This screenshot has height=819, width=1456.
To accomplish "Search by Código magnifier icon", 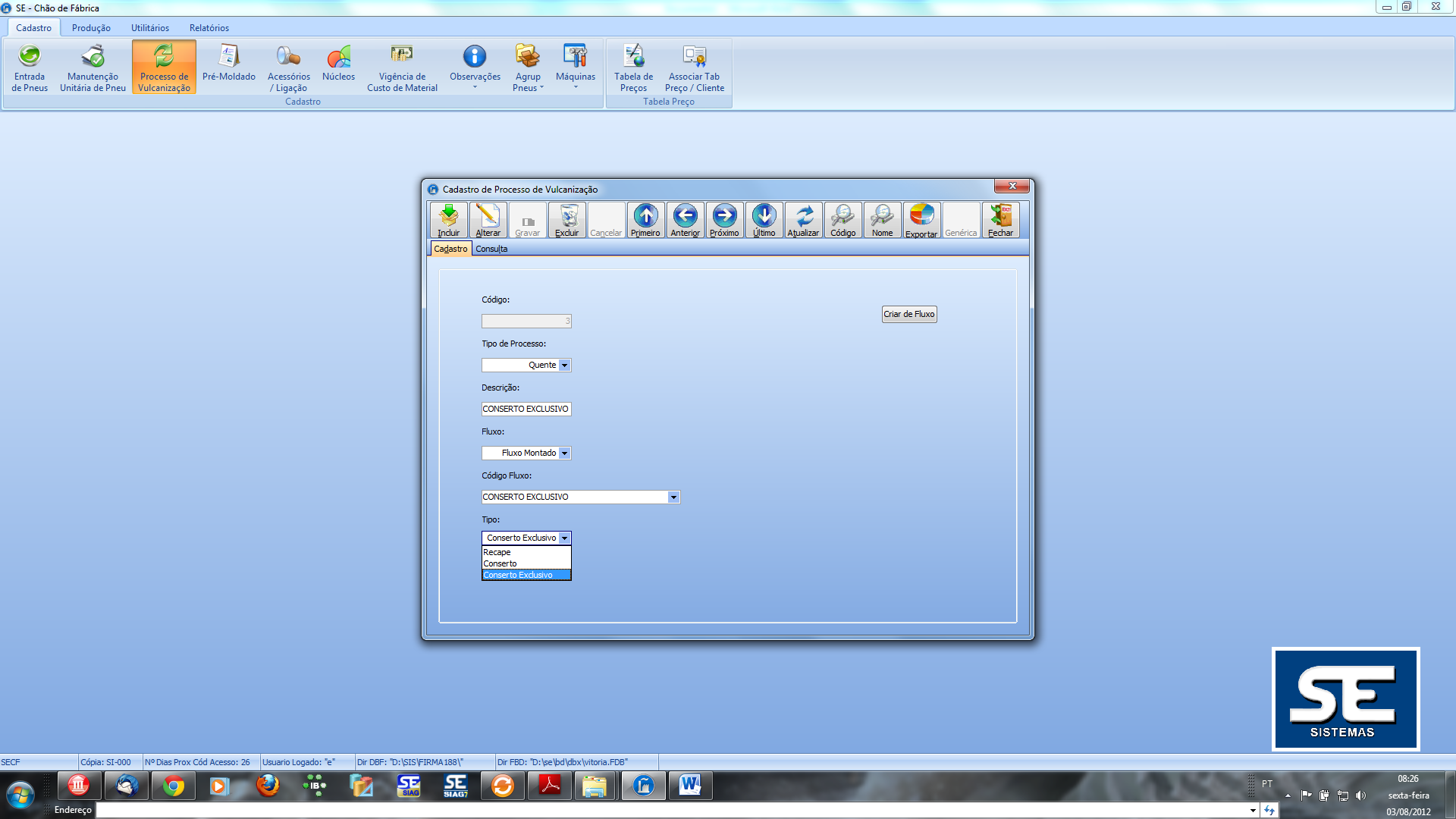I will (843, 220).
